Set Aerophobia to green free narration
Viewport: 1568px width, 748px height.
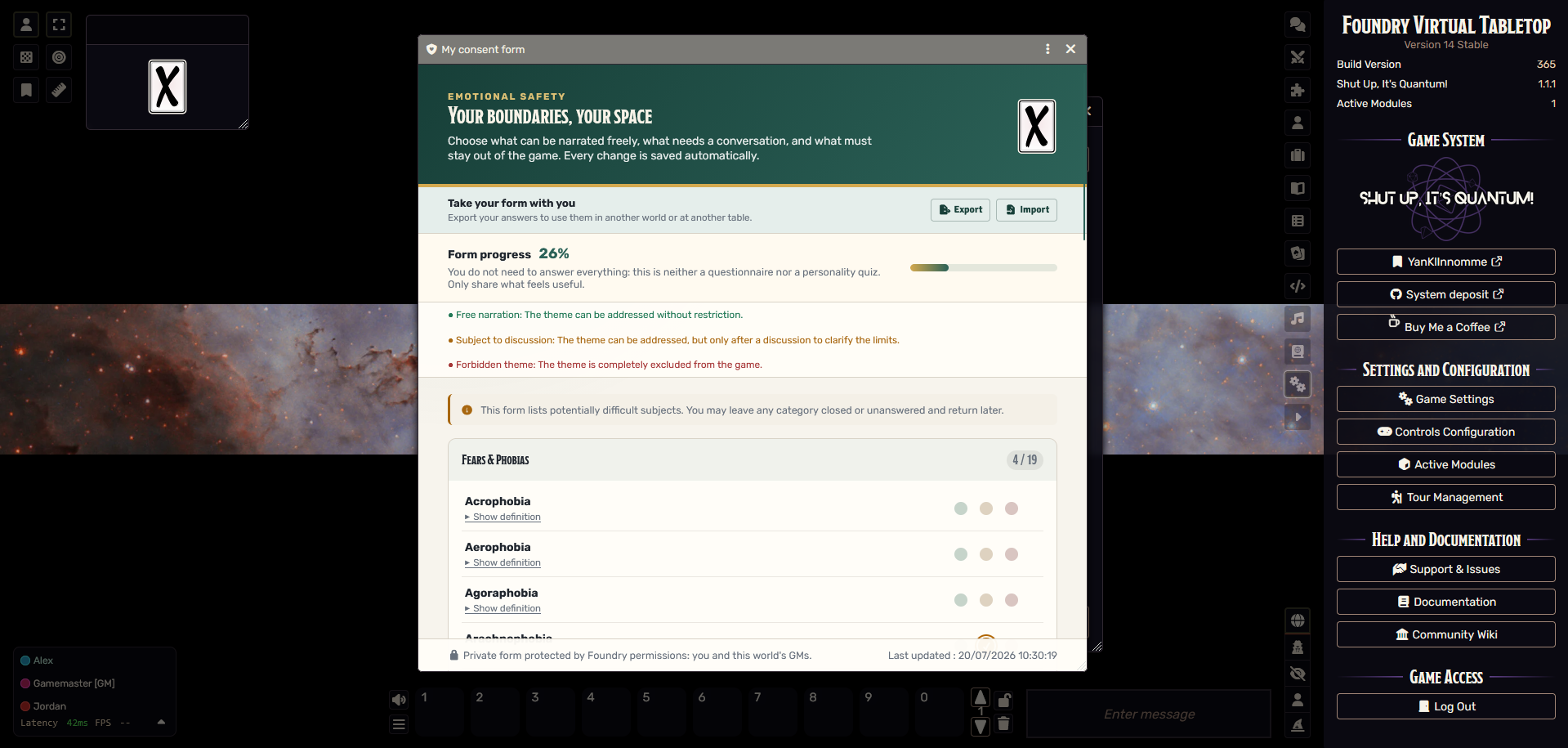click(961, 554)
